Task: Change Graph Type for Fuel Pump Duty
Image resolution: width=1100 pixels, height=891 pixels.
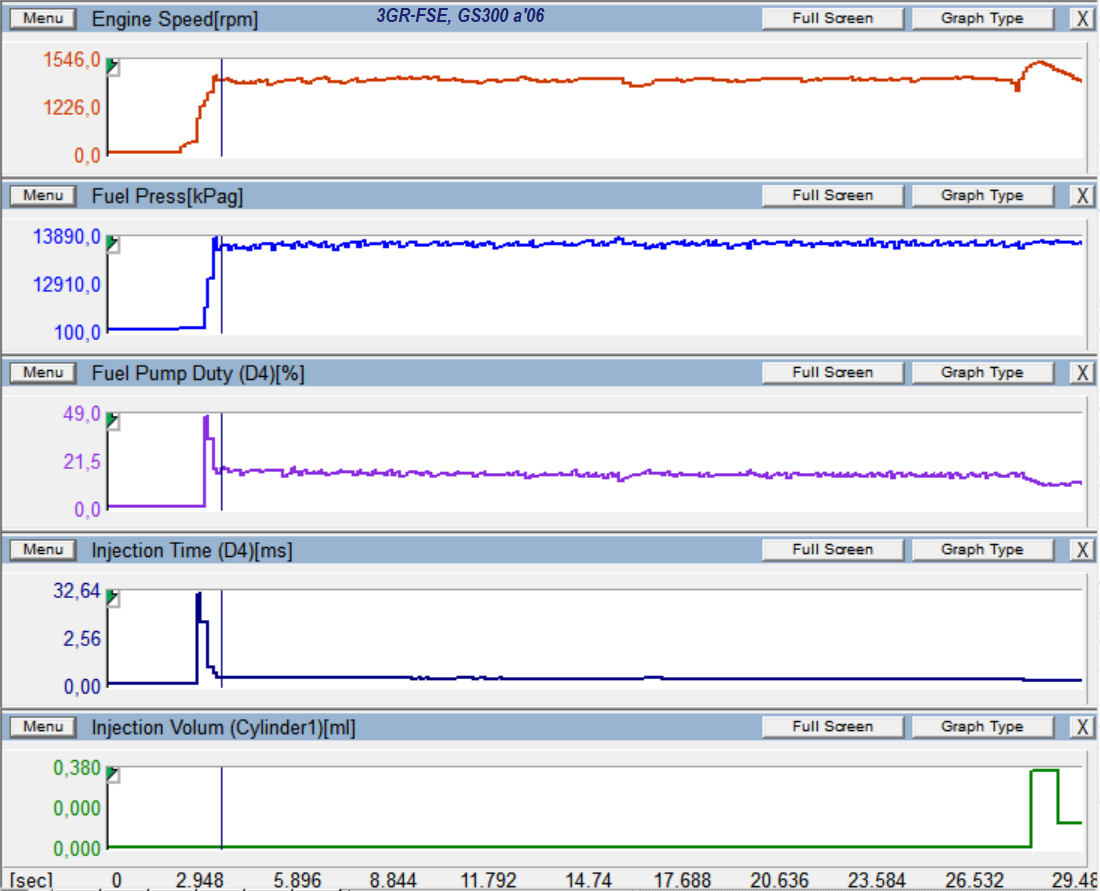Action: [982, 373]
